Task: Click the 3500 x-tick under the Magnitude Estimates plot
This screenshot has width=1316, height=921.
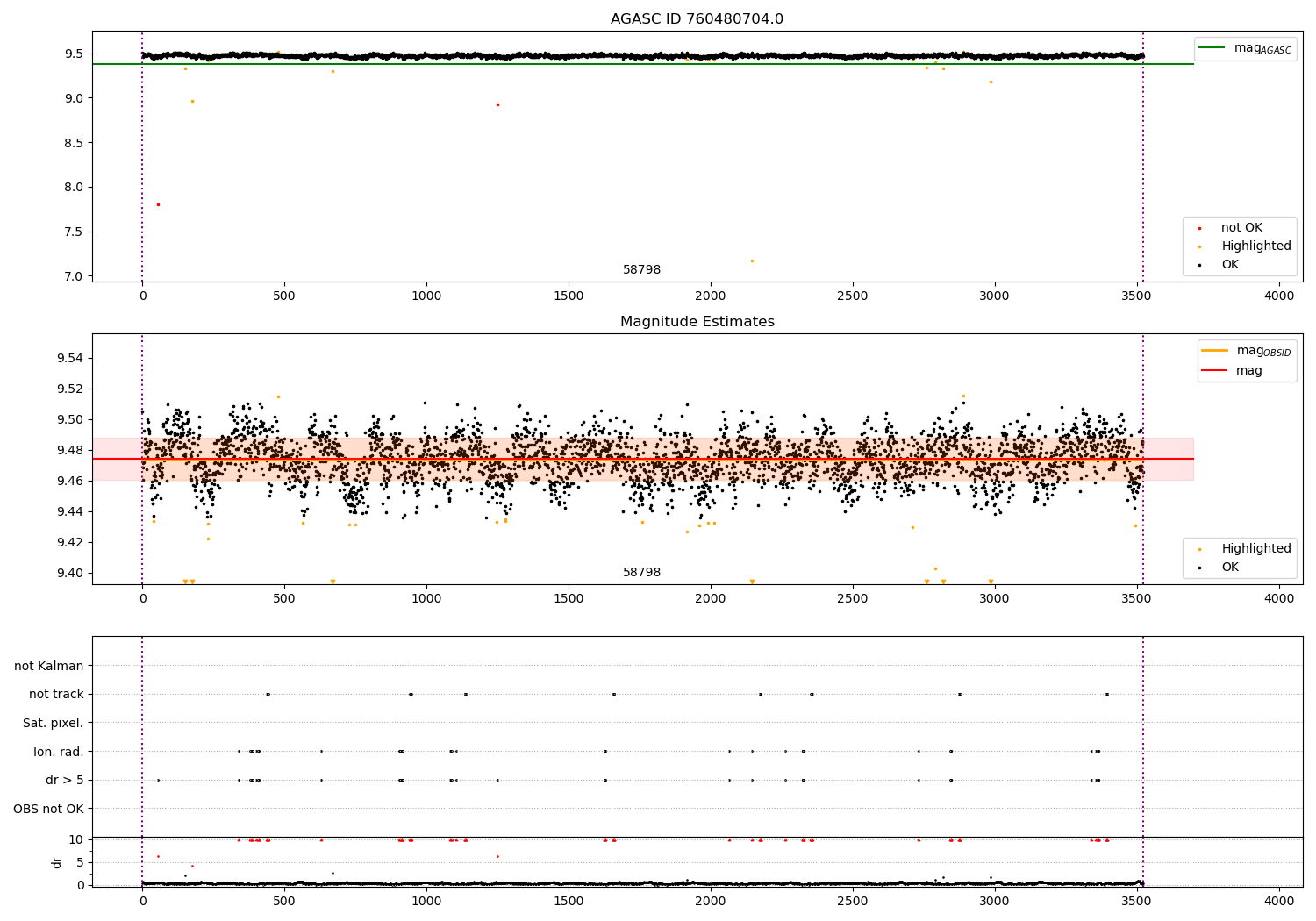Action: (1137, 599)
